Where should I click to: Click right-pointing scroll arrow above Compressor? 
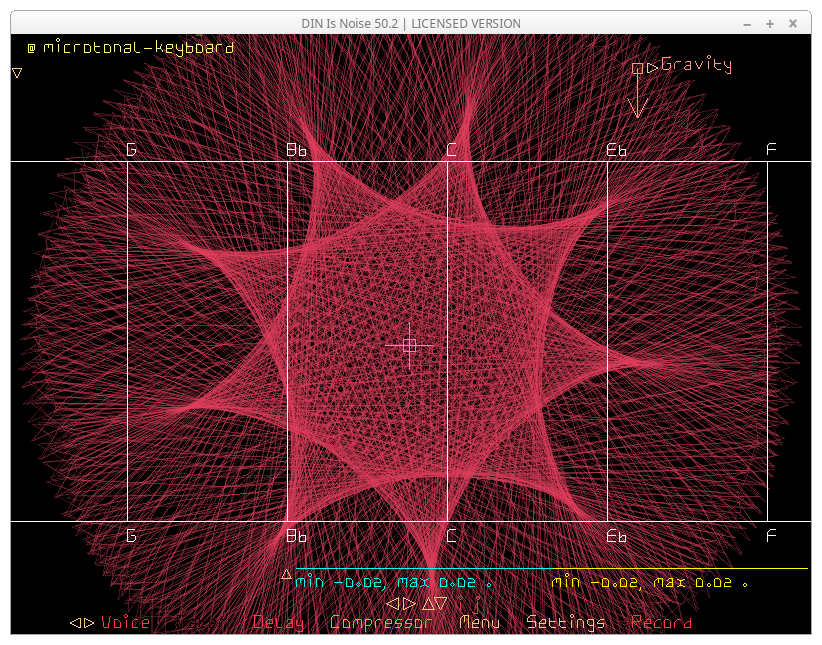(x=409, y=604)
